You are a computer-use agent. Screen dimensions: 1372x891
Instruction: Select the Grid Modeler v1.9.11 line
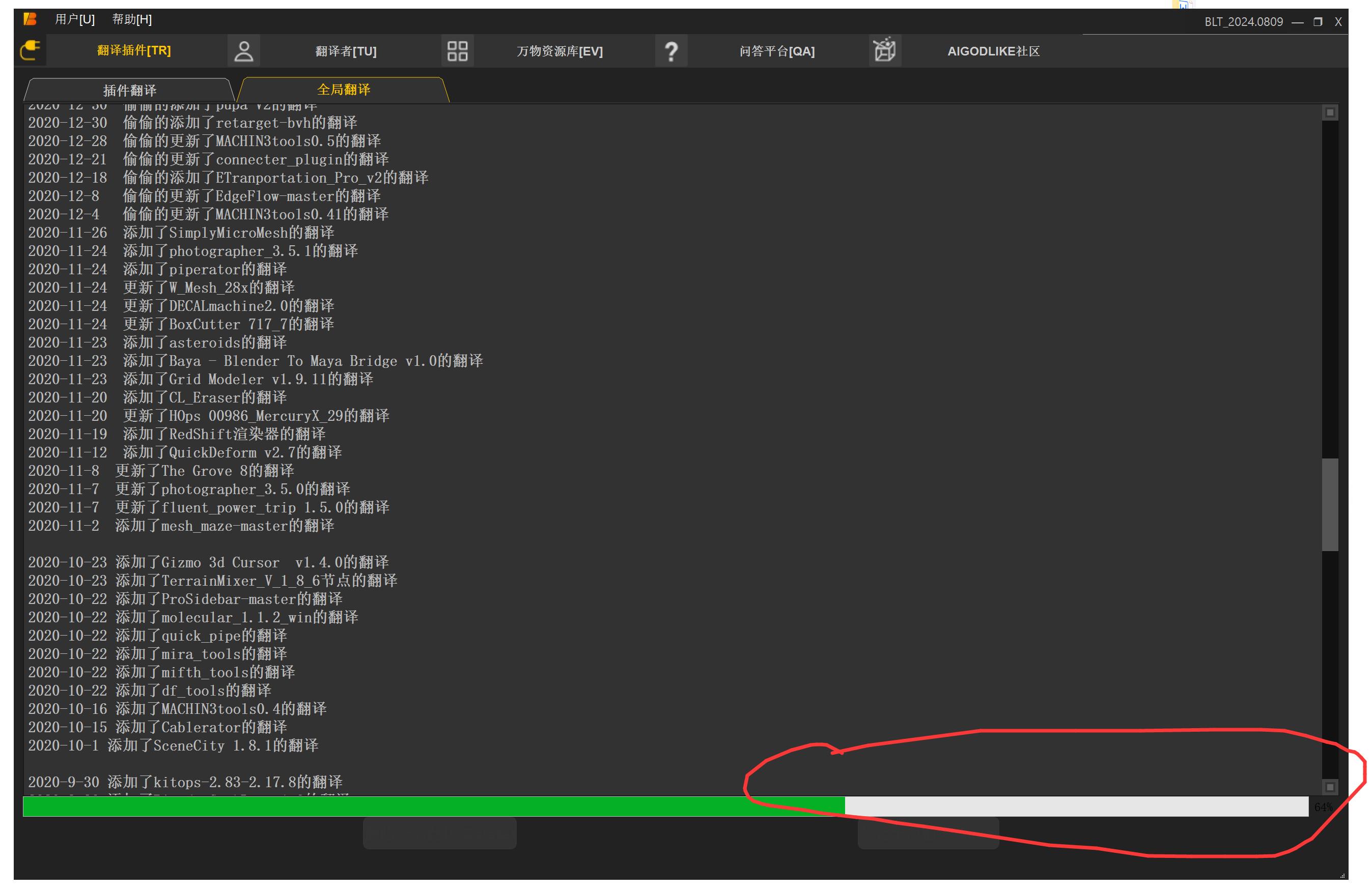(201, 380)
